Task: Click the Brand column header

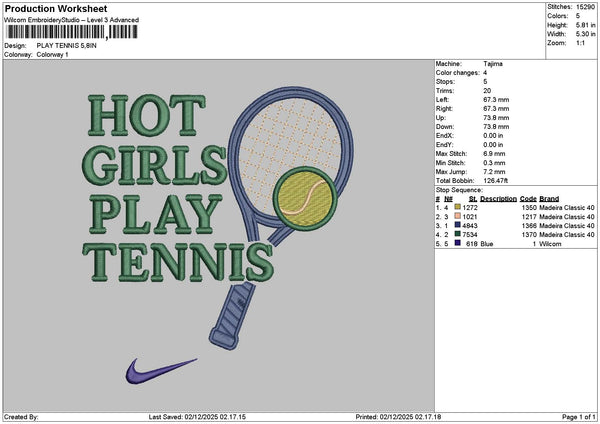Action: (548, 198)
